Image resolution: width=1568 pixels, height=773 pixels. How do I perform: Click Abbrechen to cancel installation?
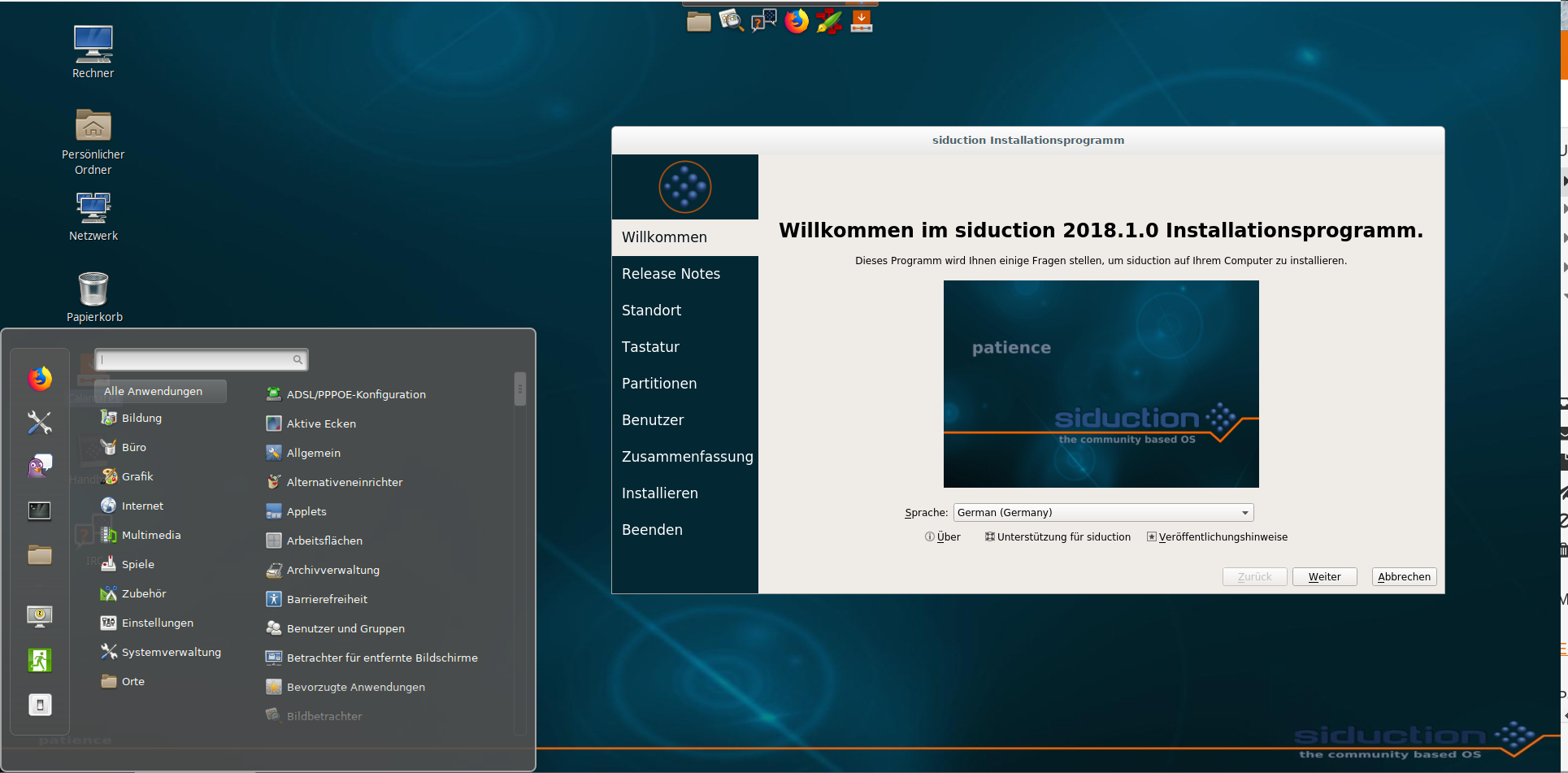click(1404, 576)
